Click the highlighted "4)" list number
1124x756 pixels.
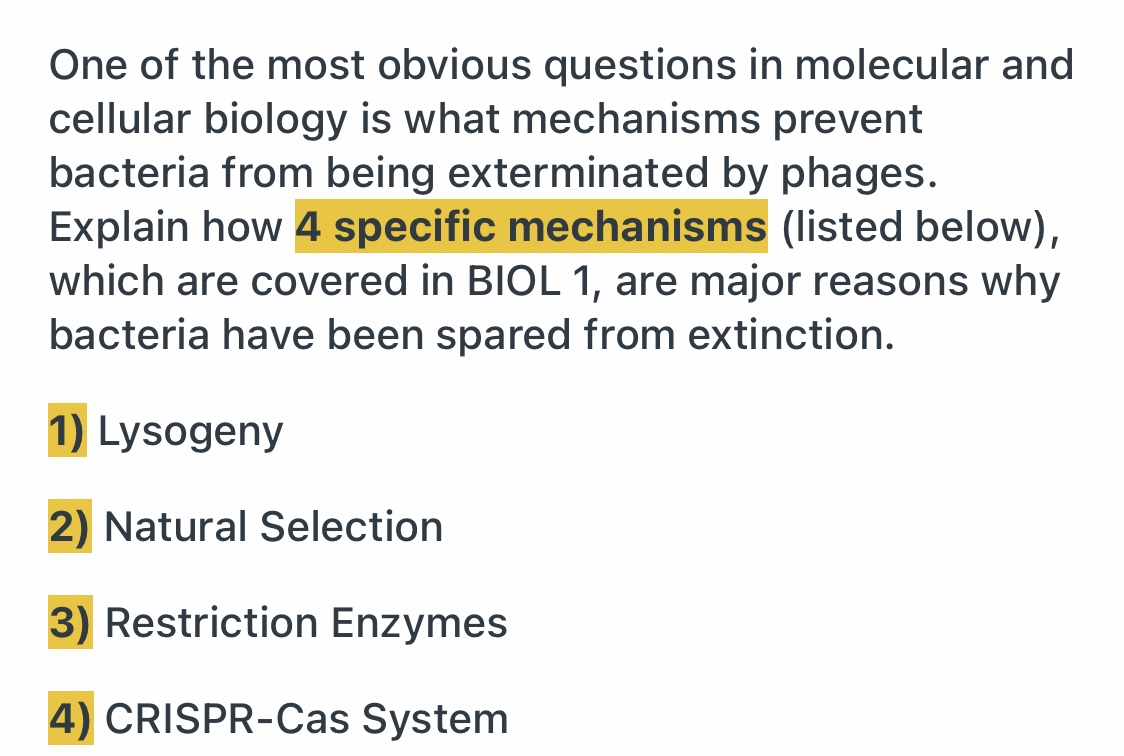tap(70, 719)
